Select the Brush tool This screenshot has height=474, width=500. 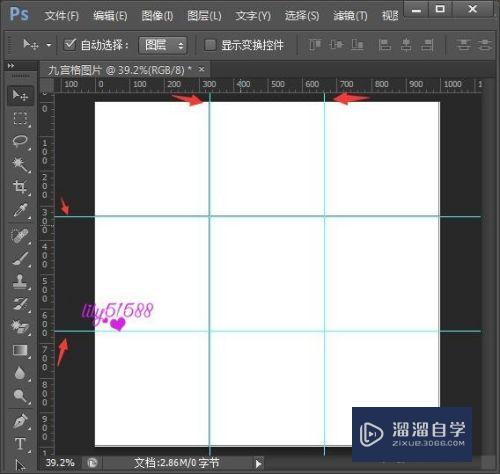pyautogui.click(x=20, y=259)
